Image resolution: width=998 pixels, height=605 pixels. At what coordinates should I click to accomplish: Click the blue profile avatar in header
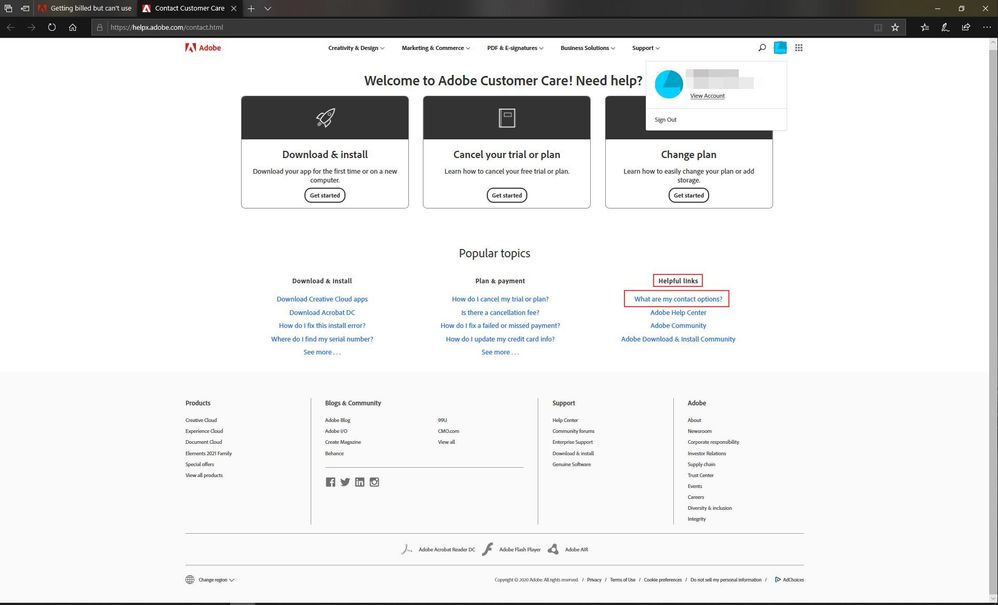point(780,48)
